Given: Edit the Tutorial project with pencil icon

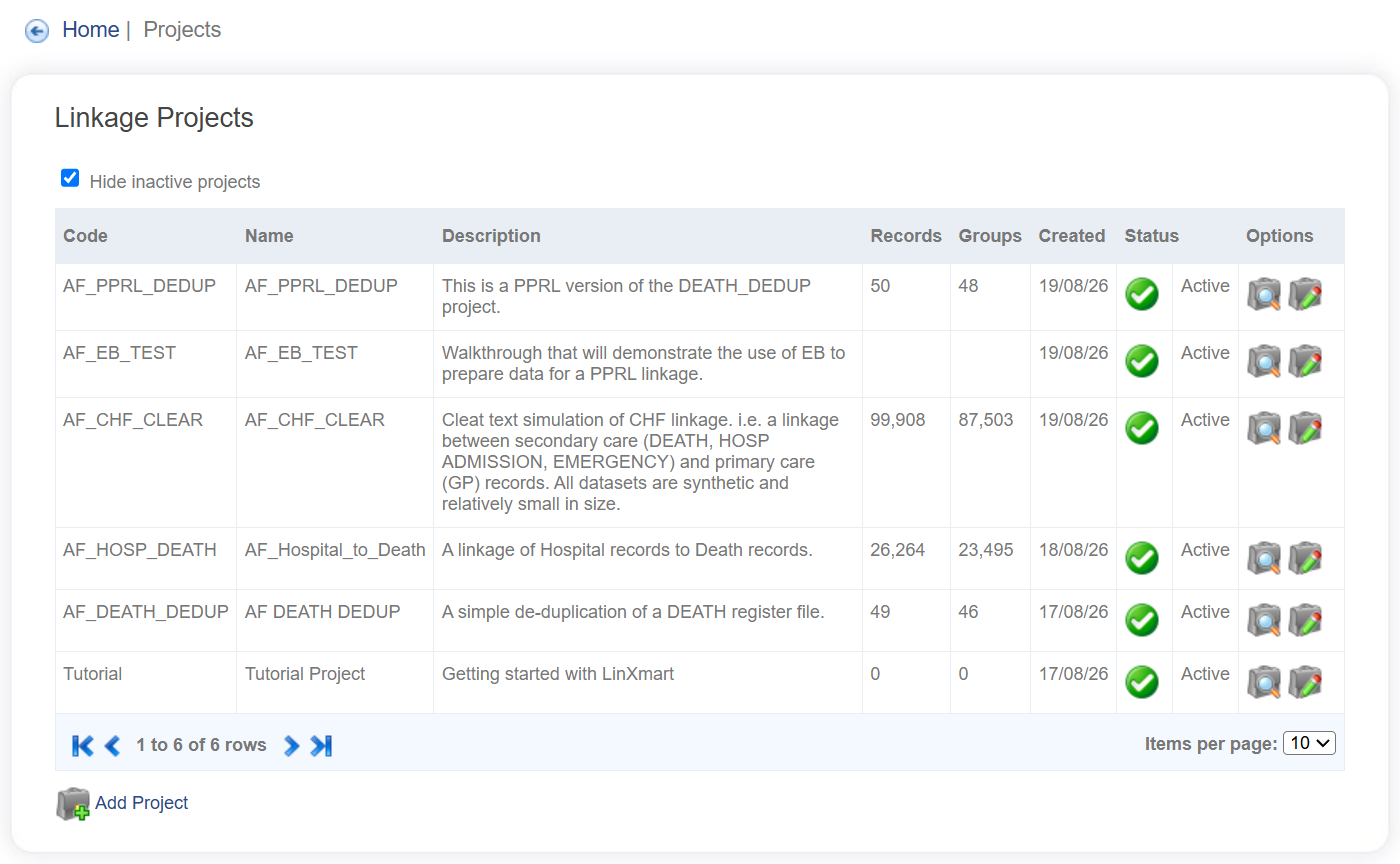Looking at the screenshot, I should click(x=1305, y=683).
